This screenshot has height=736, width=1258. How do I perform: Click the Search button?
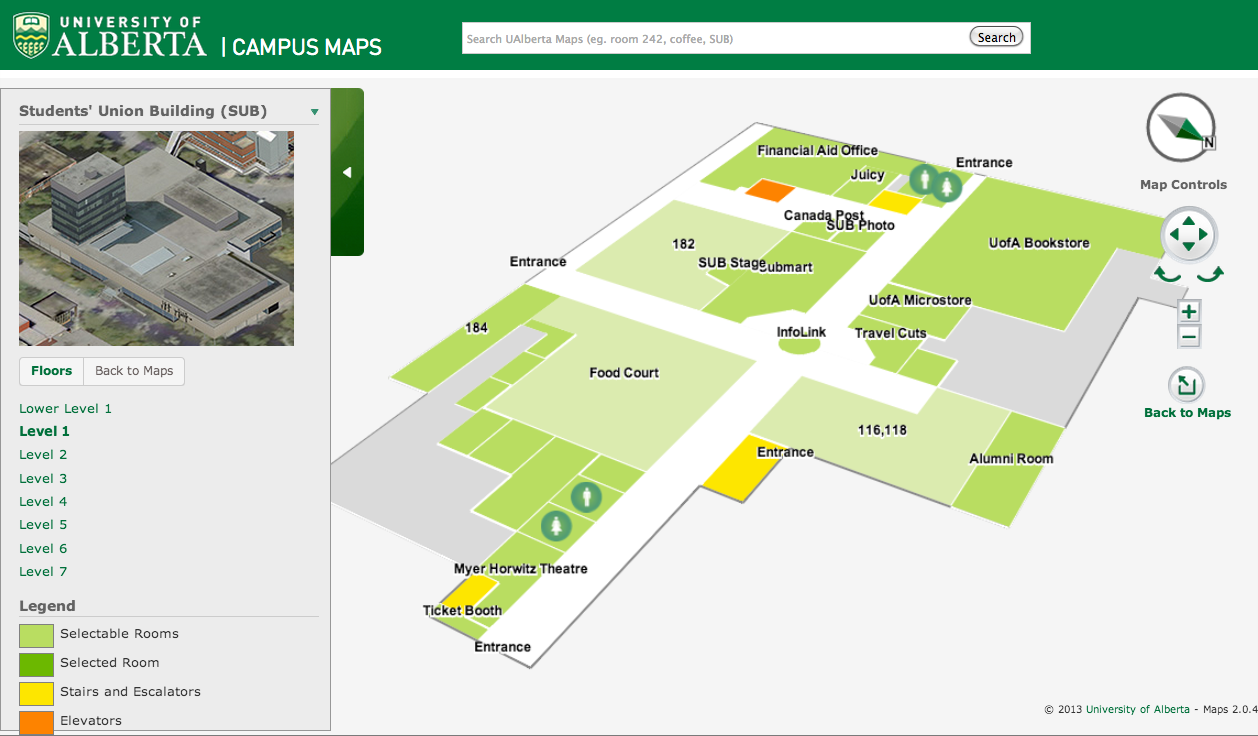(996, 36)
